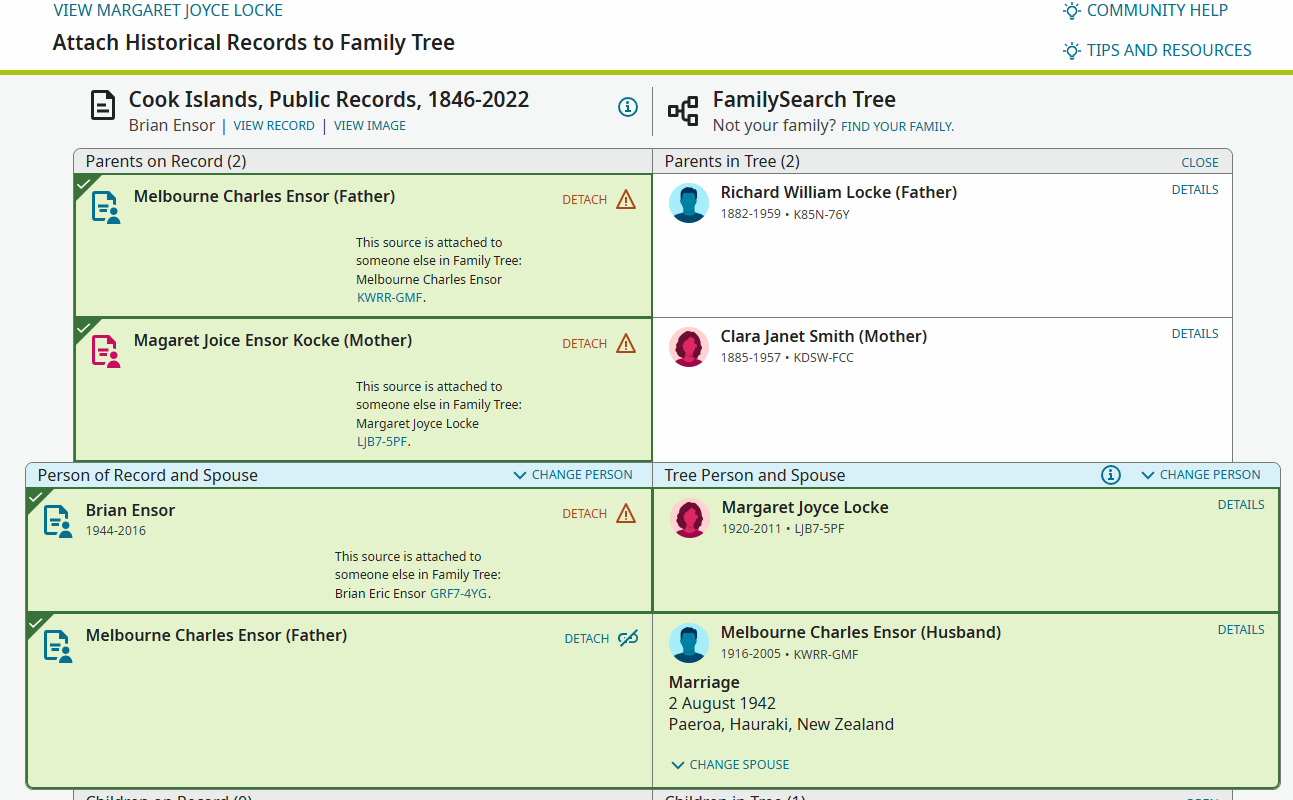Viewport: 1293px width, 800px height.
Task: Detach Melbourne Charles Ensor in spouse row
Action: (x=587, y=639)
